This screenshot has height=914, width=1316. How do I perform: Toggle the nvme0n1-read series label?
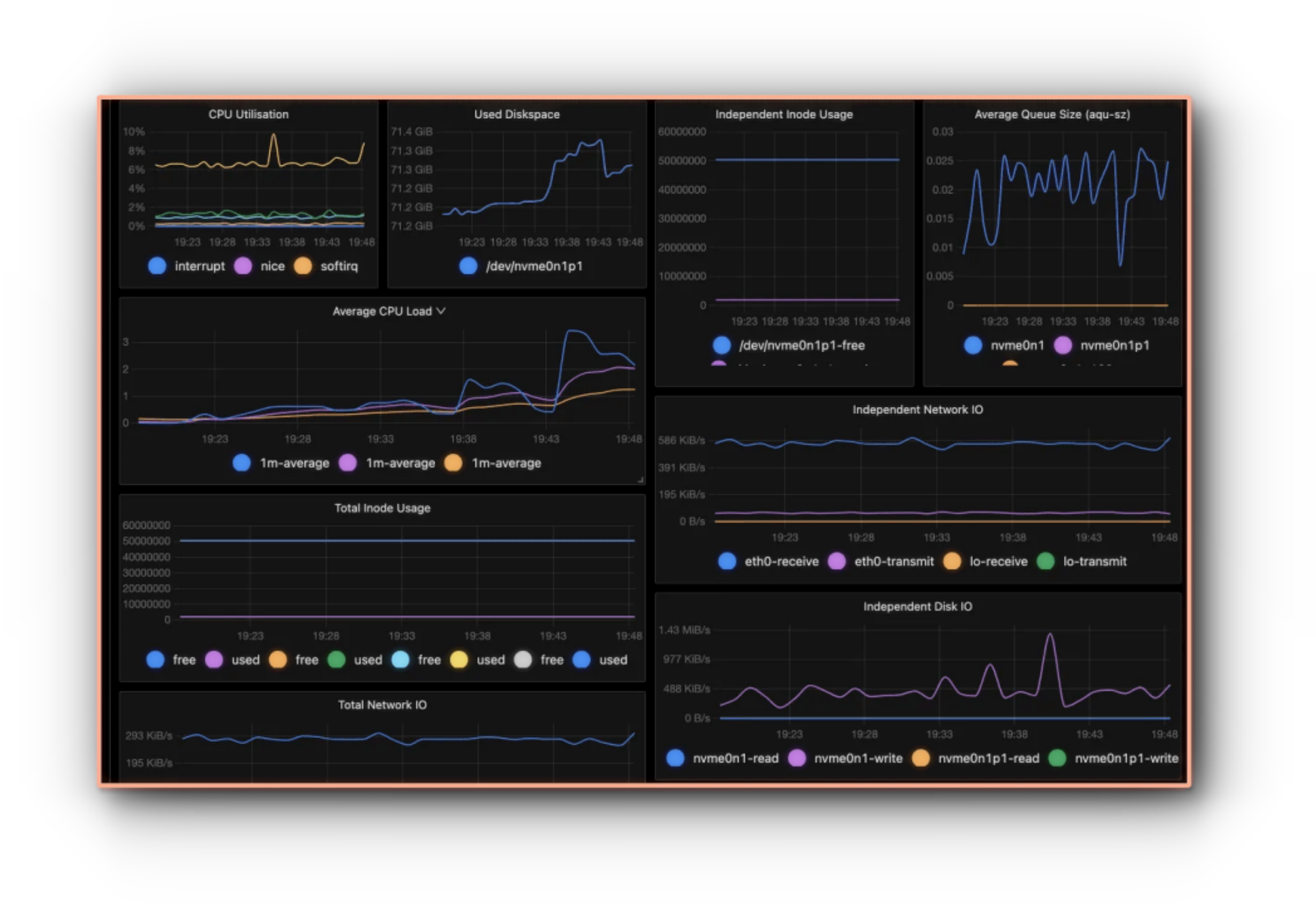point(735,758)
